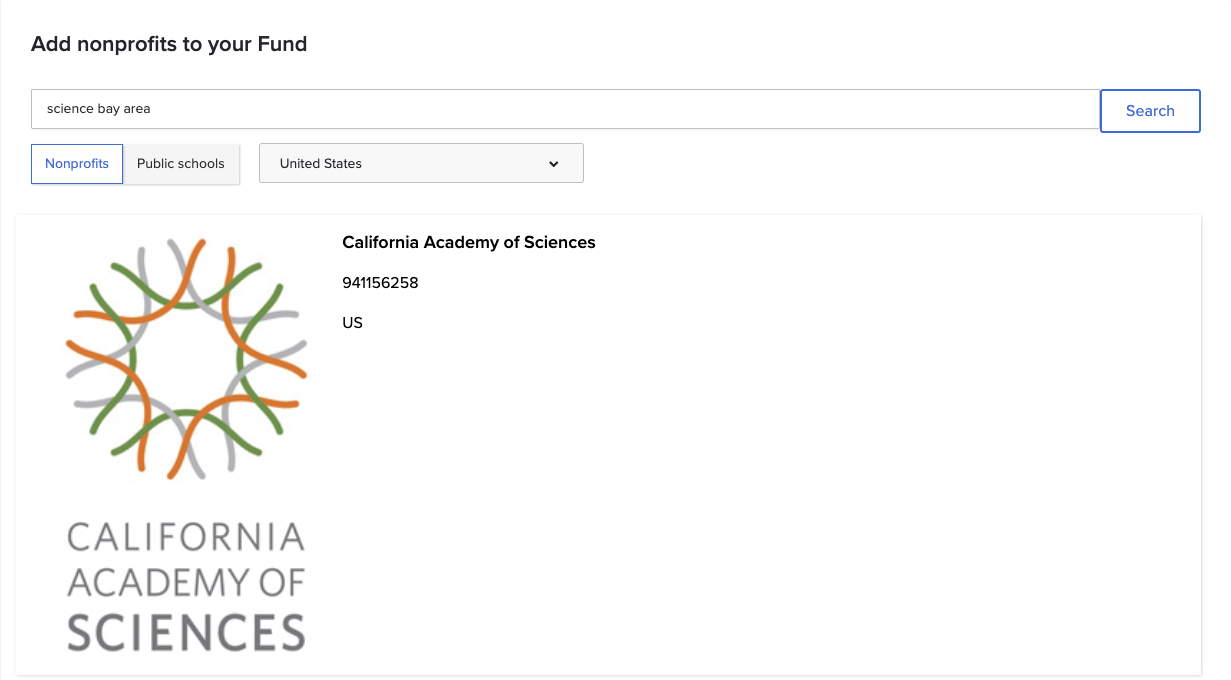1231x680 pixels.
Task: Click the word SCIENCES in the logo
Action: [186, 632]
